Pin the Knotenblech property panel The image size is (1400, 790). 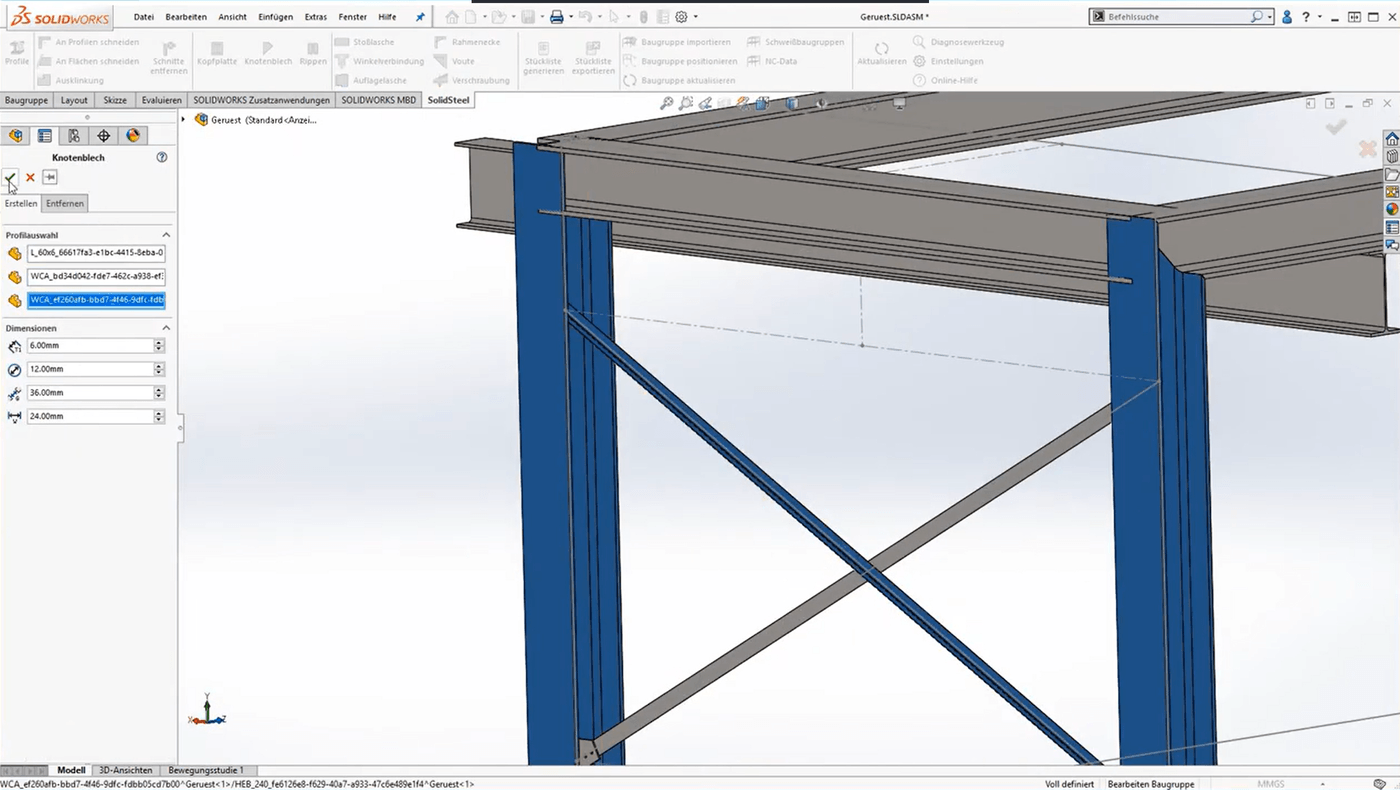click(x=50, y=177)
